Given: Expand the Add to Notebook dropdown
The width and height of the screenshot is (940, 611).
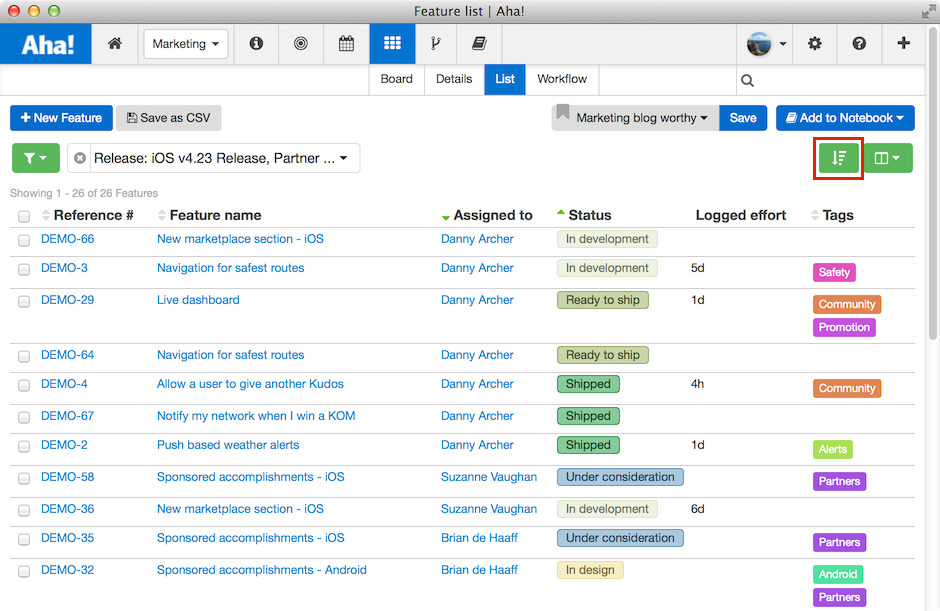Looking at the screenshot, I should click(845, 117).
